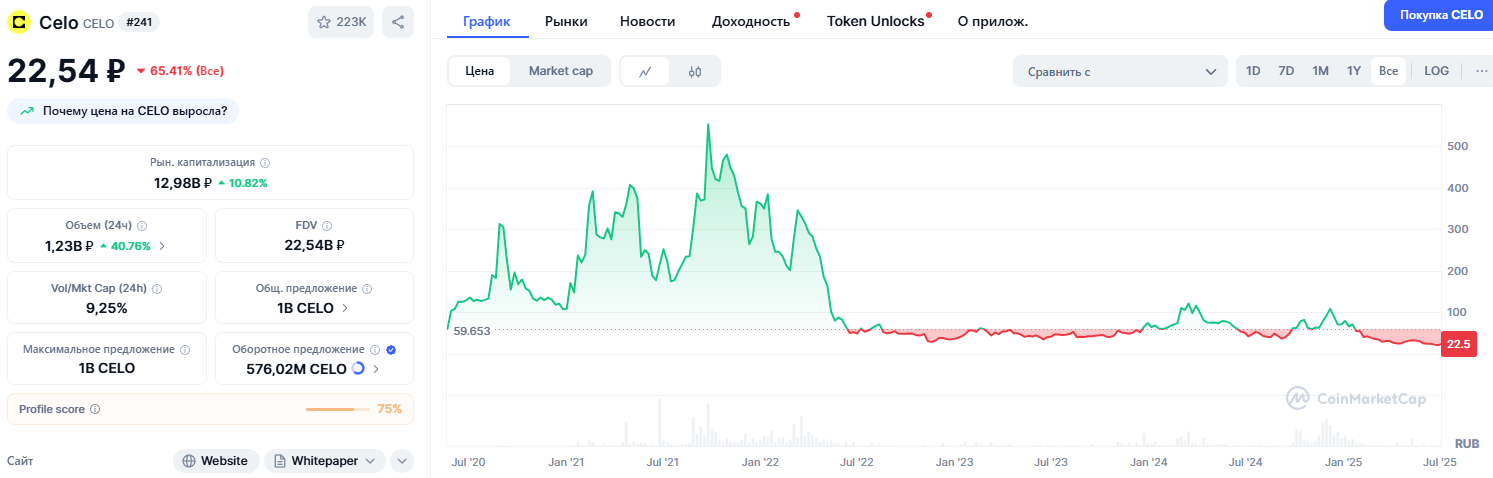Open info icon next to Объем (24ч)
The height and width of the screenshot is (478, 1493).
(142, 226)
